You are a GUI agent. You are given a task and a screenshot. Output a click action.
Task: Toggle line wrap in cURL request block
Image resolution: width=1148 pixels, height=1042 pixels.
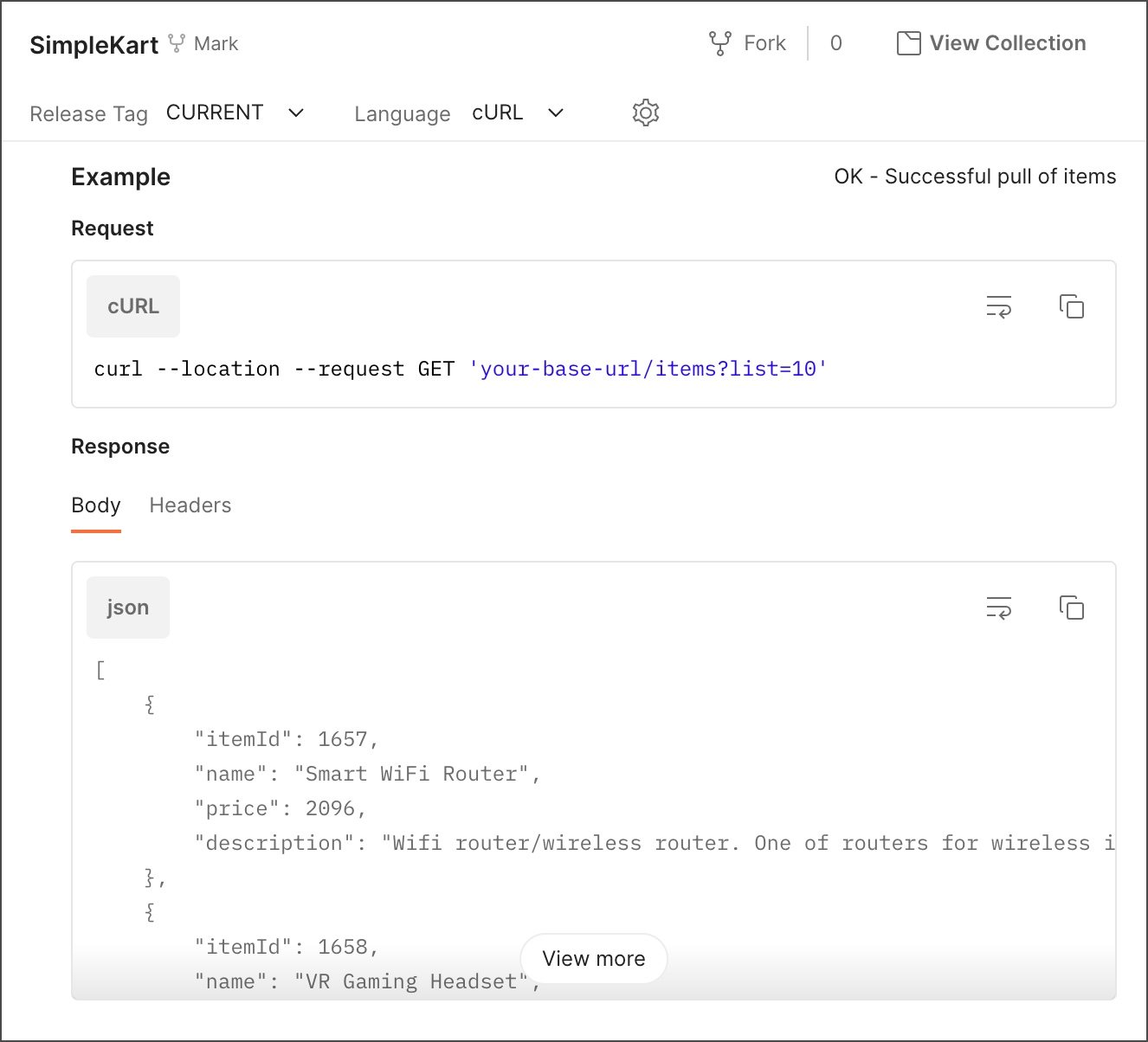999,306
